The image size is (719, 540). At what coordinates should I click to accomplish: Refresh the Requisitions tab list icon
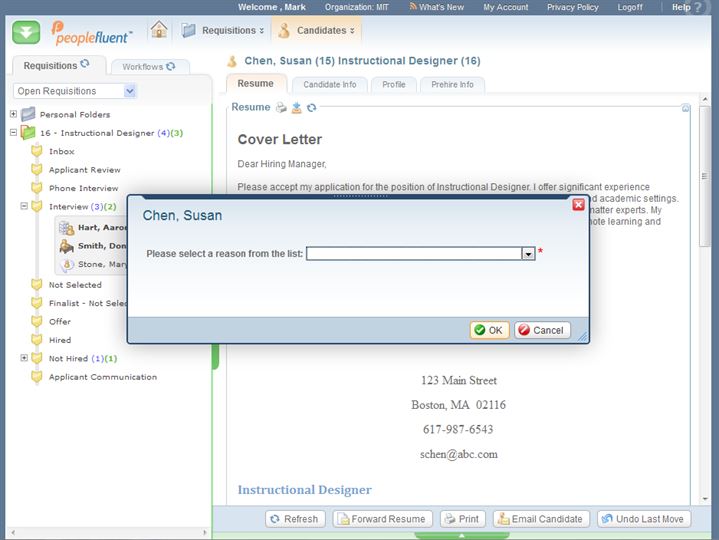[85, 65]
